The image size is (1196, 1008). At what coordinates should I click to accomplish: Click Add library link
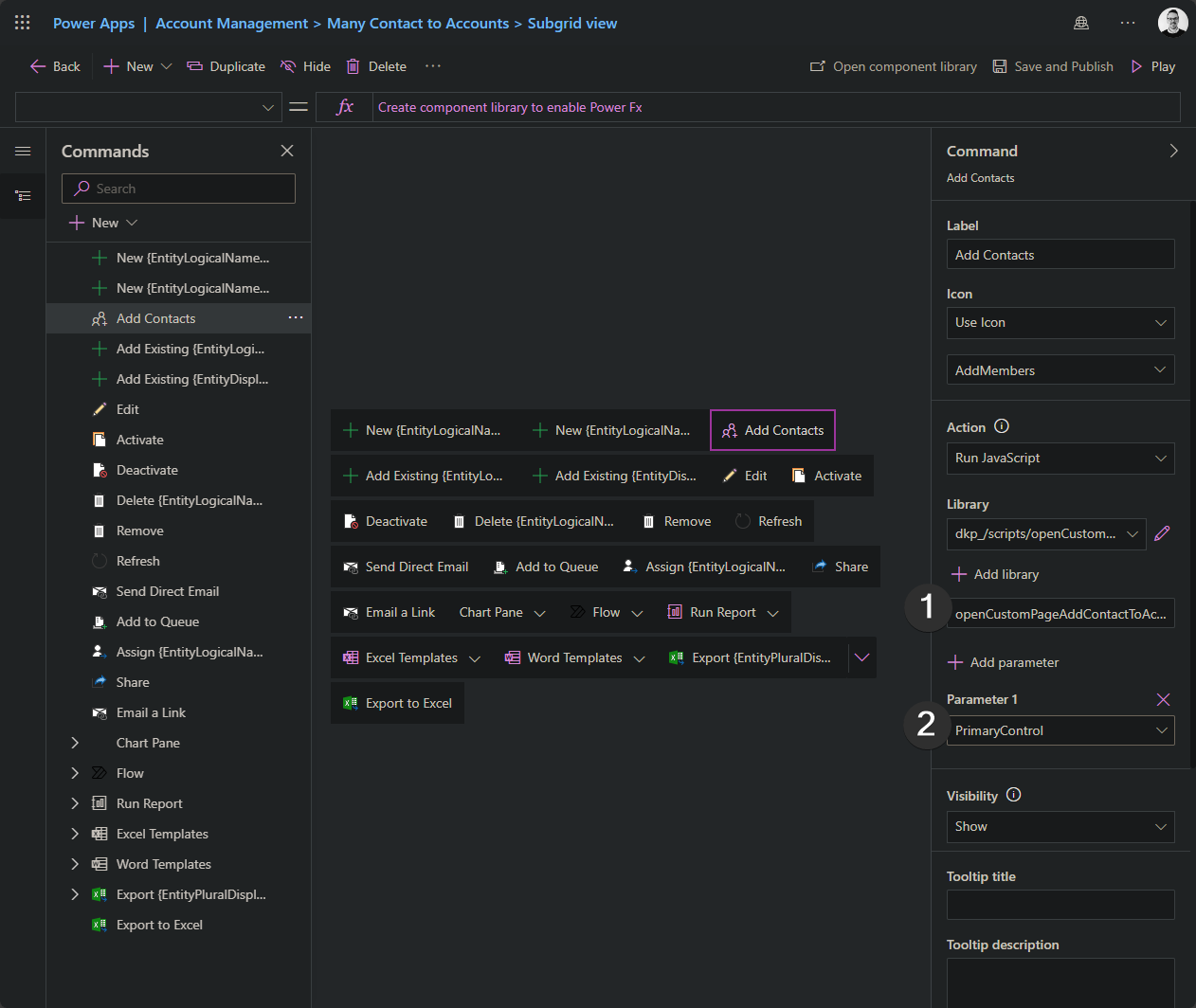995,574
